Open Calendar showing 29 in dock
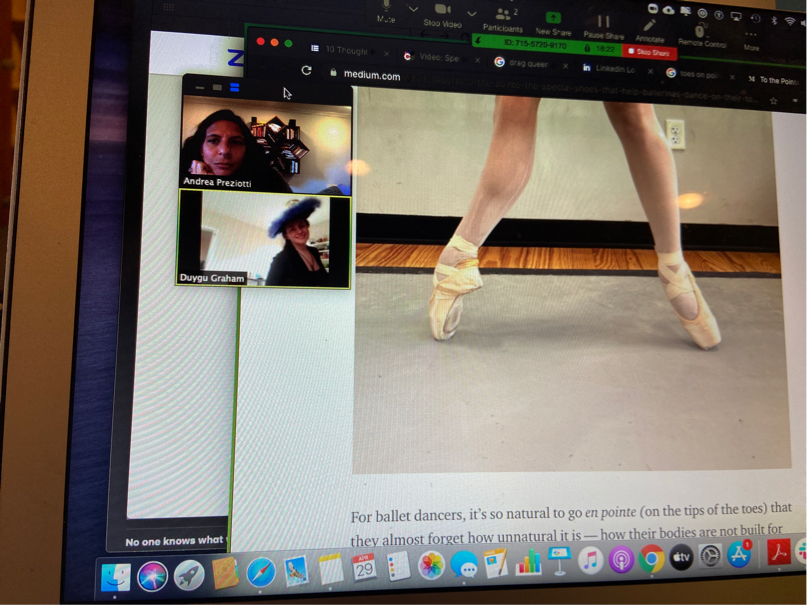This screenshot has height=605, width=807. [x=364, y=568]
